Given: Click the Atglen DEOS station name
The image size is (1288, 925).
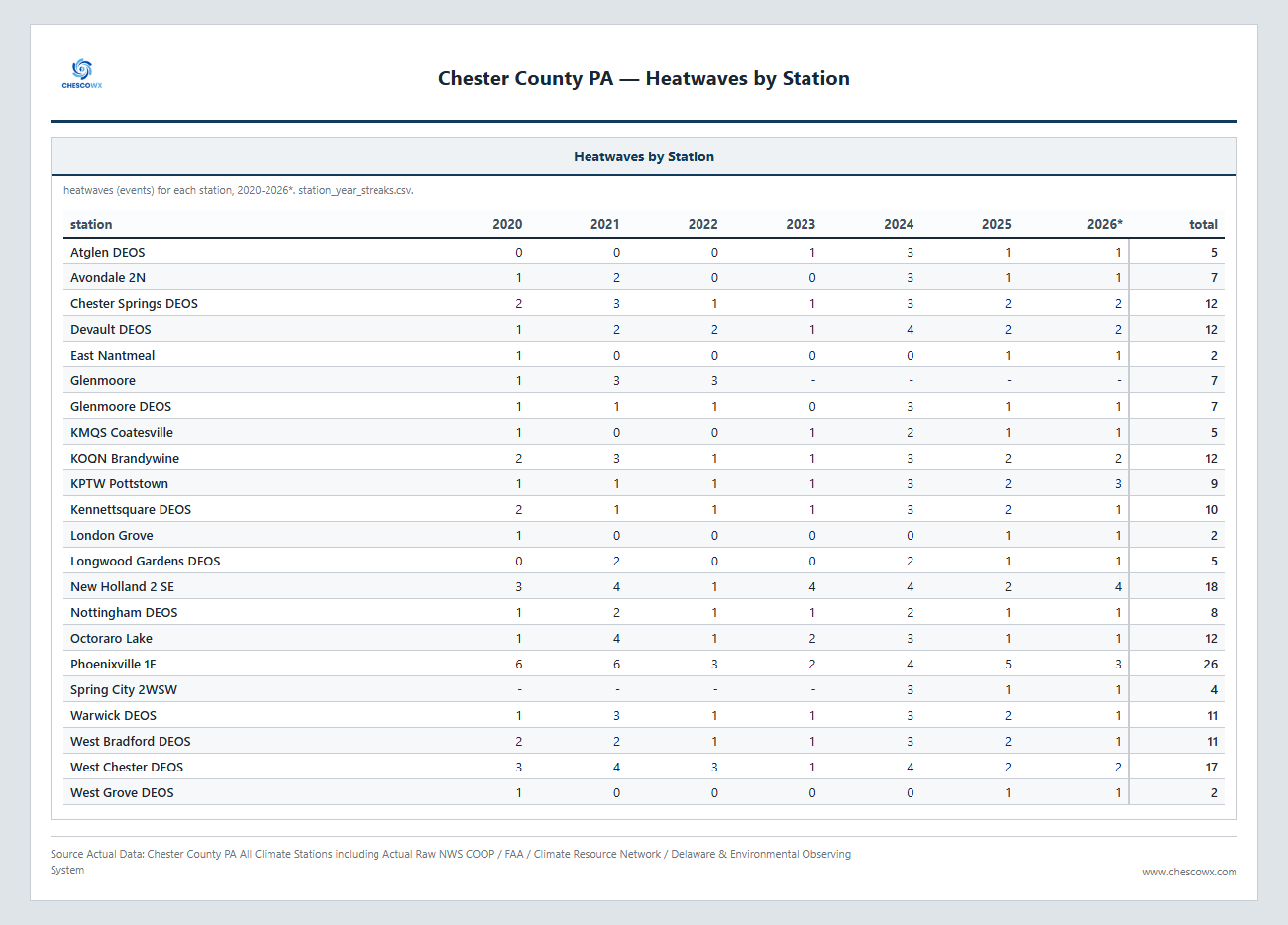Looking at the screenshot, I should [108, 252].
